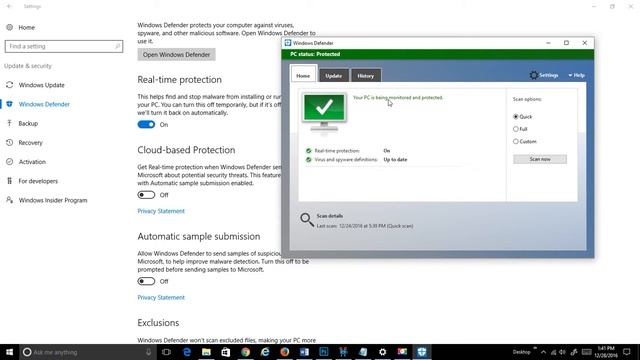Click the Scan now button
The image size is (640, 360).
540,159
